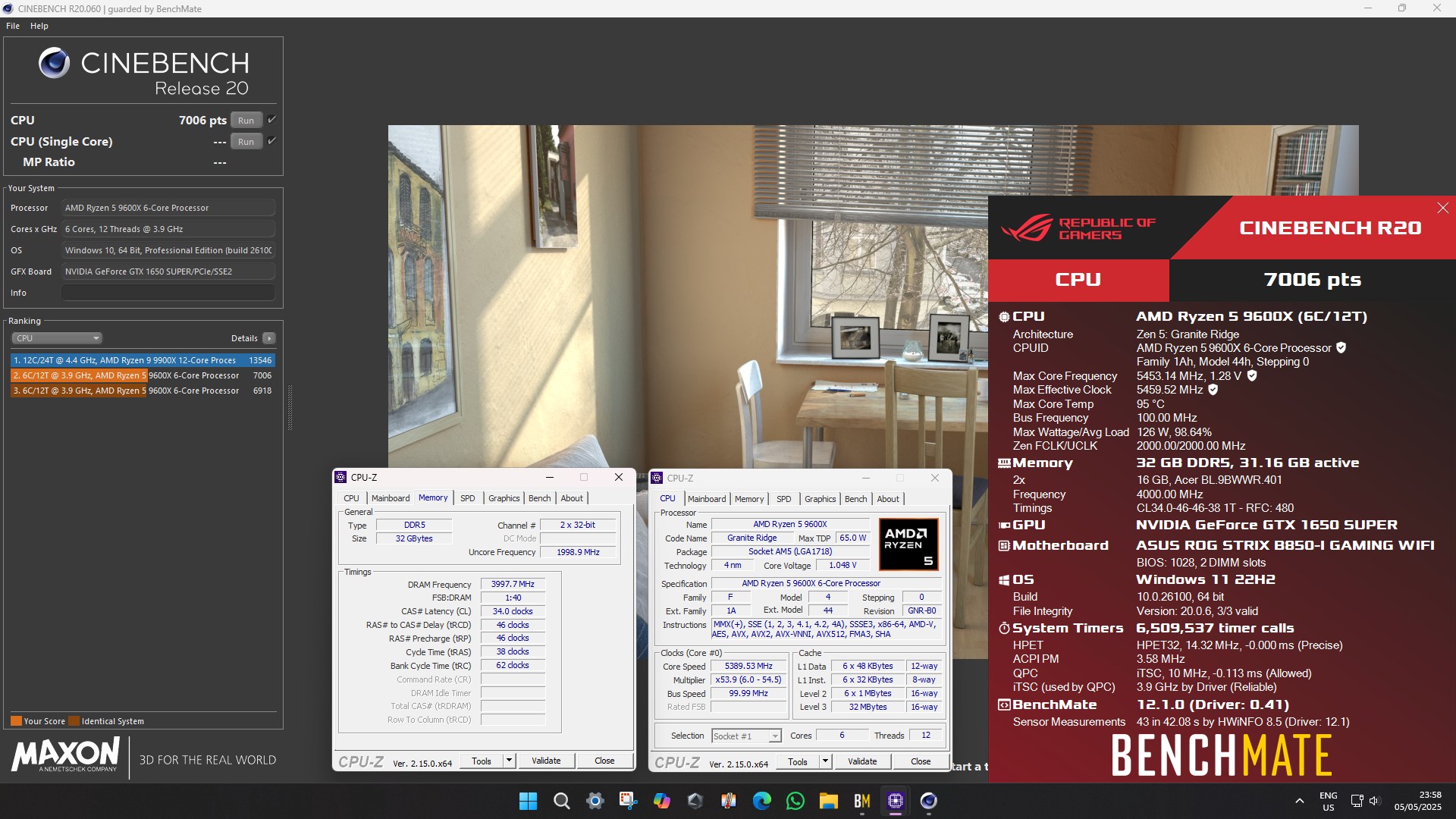The width and height of the screenshot is (1456, 819).
Task: Open File Explorer from taskbar
Action: point(828,801)
